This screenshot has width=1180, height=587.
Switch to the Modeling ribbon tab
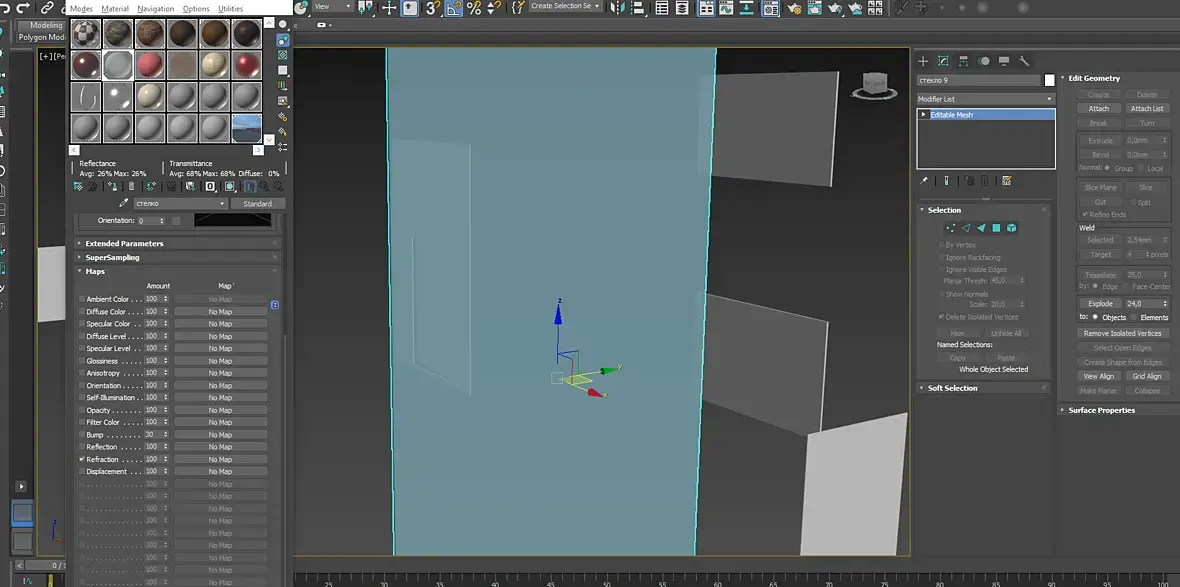46,26
